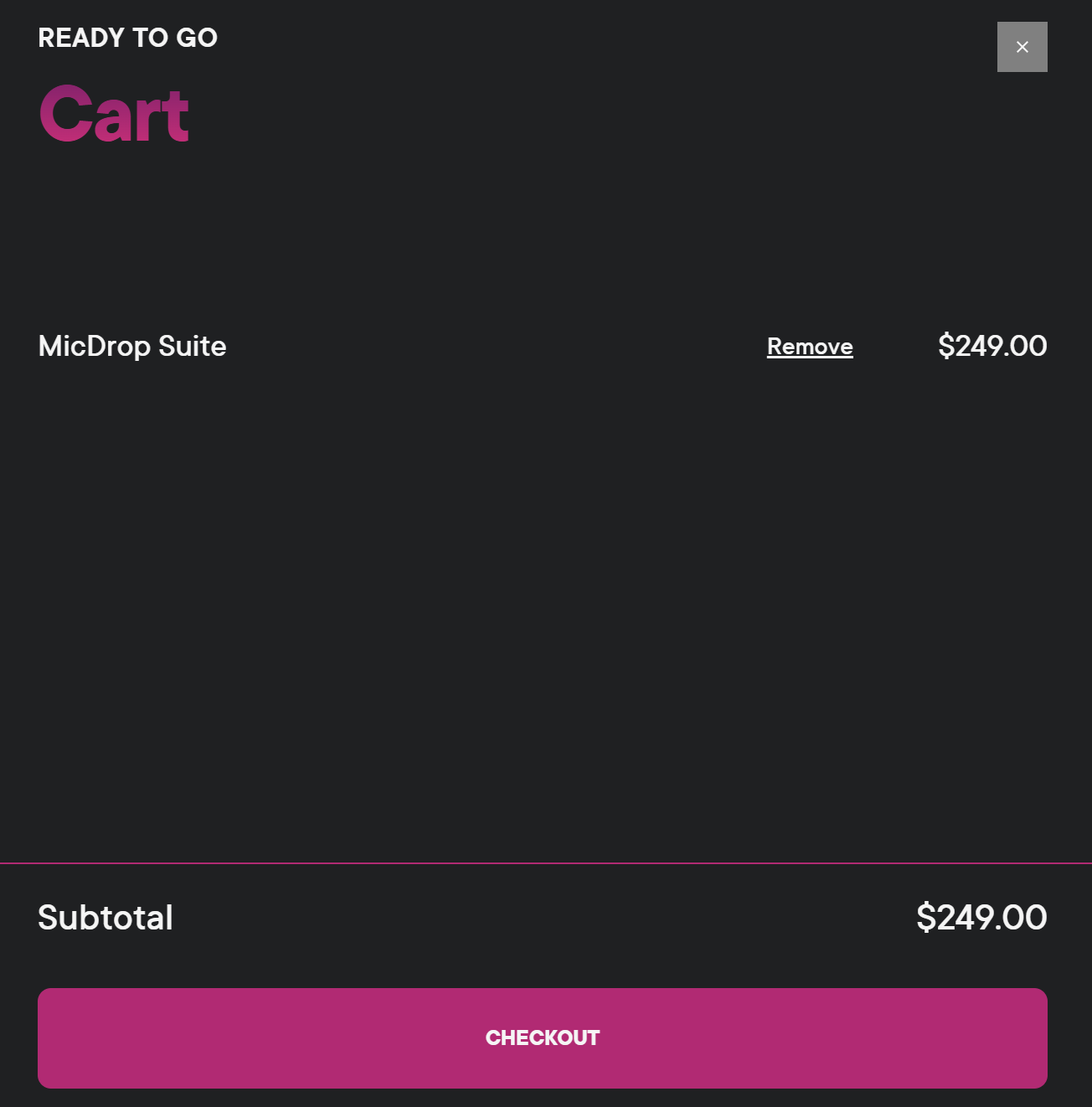The image size is (1092, 1107).
Task: Click the Subtotal label
Action: tap(106, 918)
